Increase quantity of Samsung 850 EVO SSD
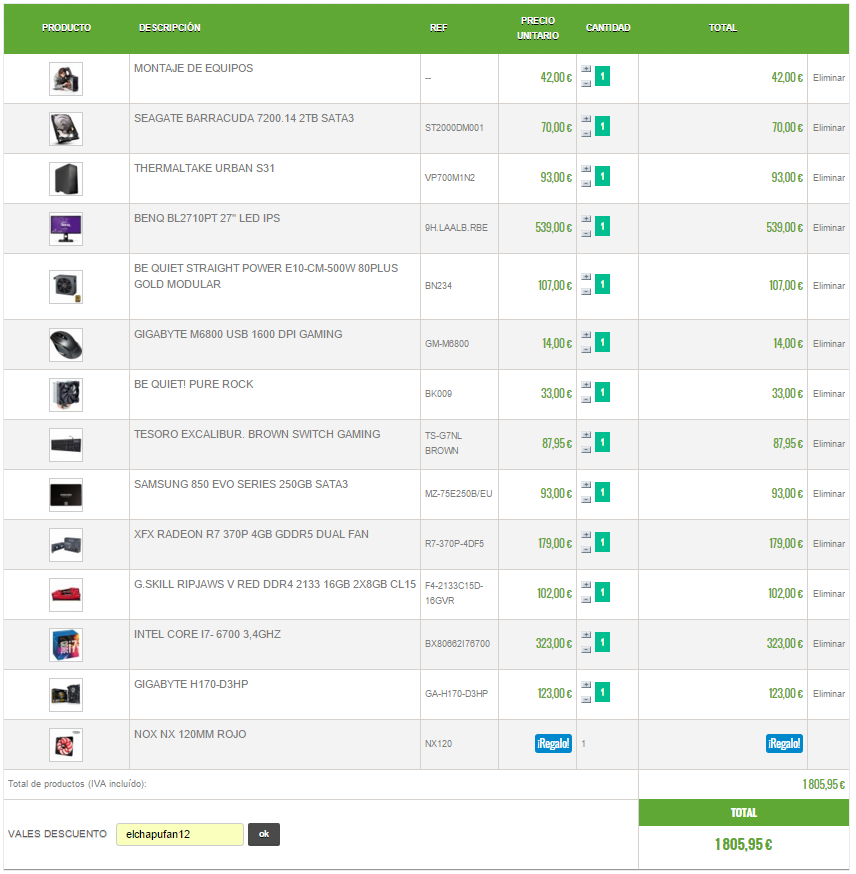Image resolution: width=856 pixels, height=874 pixels. point(586,484)
